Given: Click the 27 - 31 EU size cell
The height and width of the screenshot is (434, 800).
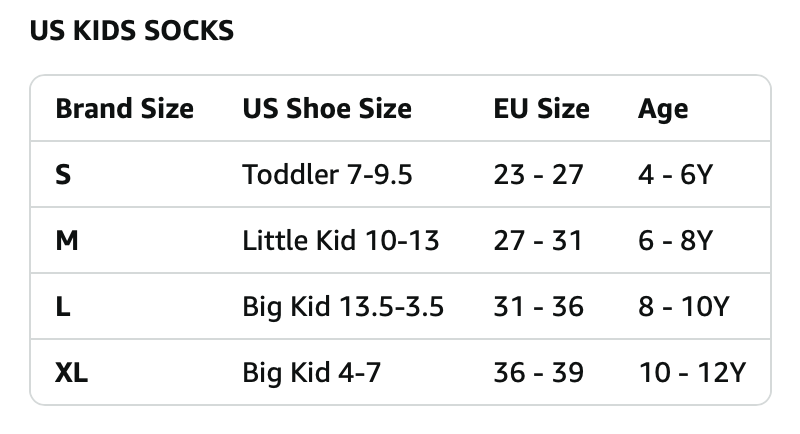Looking at the screenshot, I should [538, 241].
